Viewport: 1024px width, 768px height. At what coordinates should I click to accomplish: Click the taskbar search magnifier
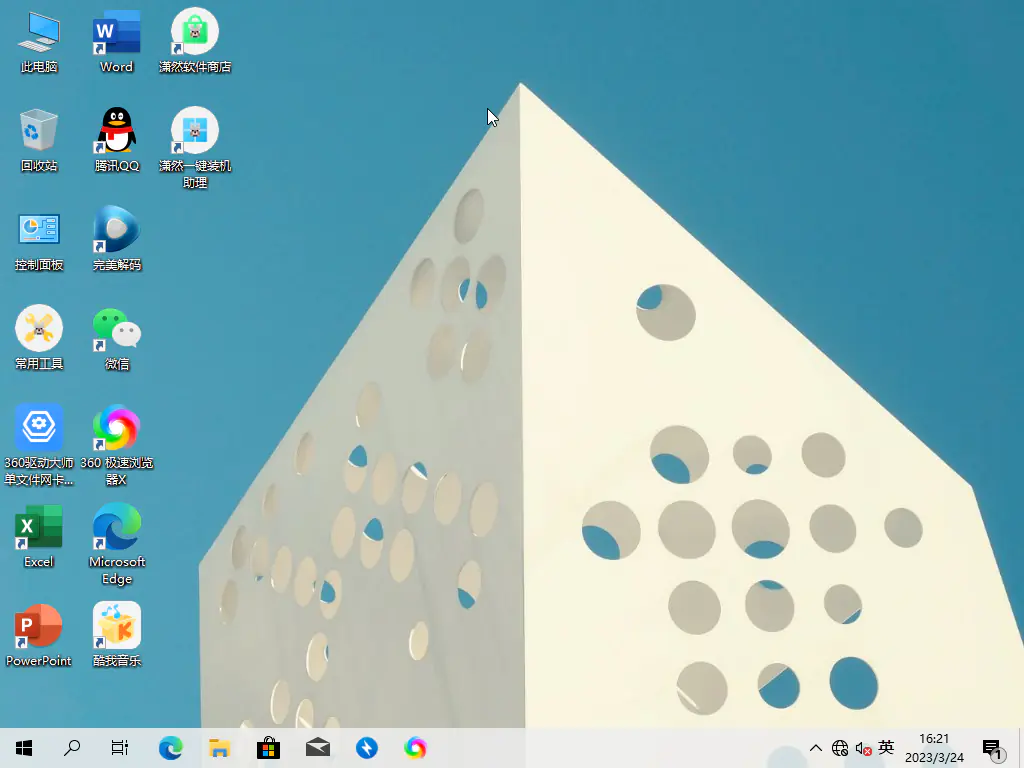[72, 748]
